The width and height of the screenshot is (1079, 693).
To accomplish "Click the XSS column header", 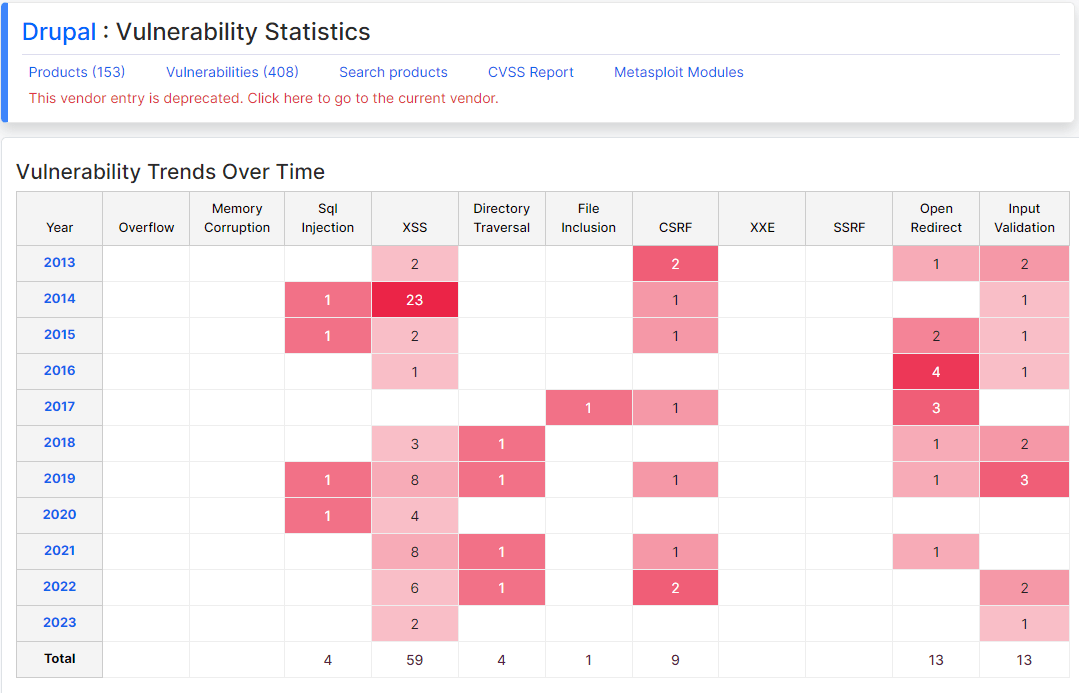I will 415,227.
